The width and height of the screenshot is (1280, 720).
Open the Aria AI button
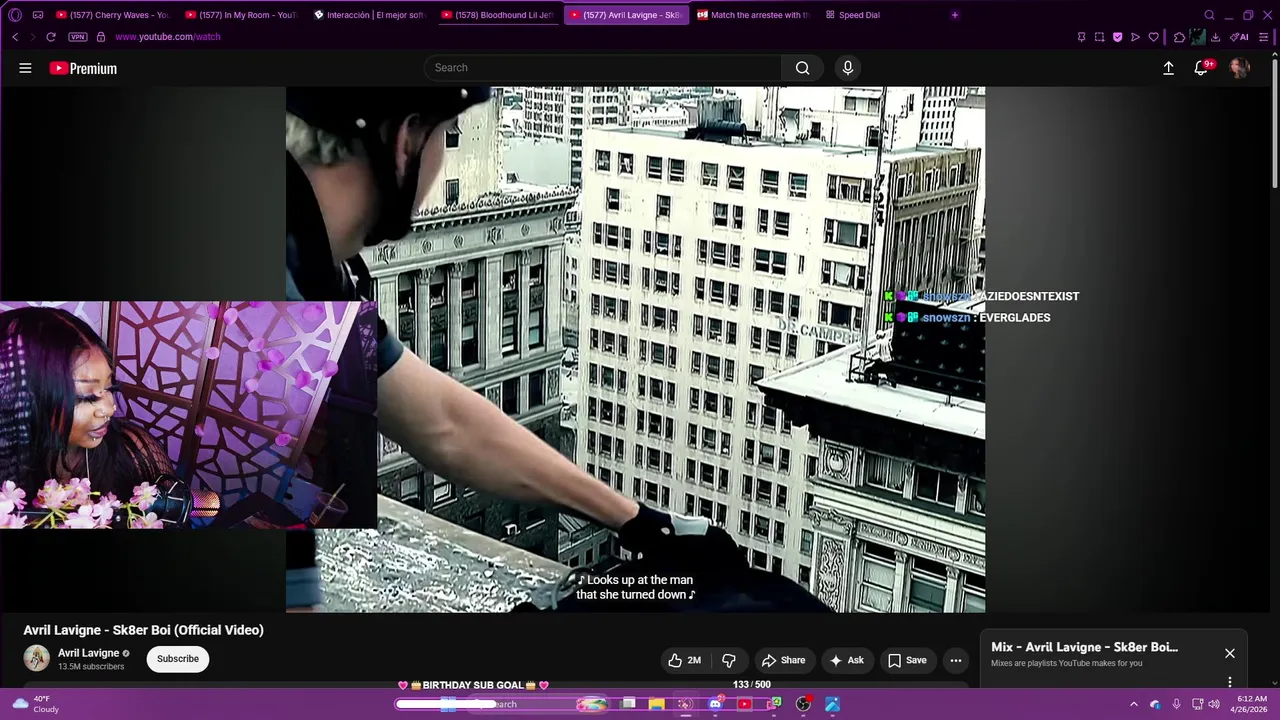point(1239,37)
